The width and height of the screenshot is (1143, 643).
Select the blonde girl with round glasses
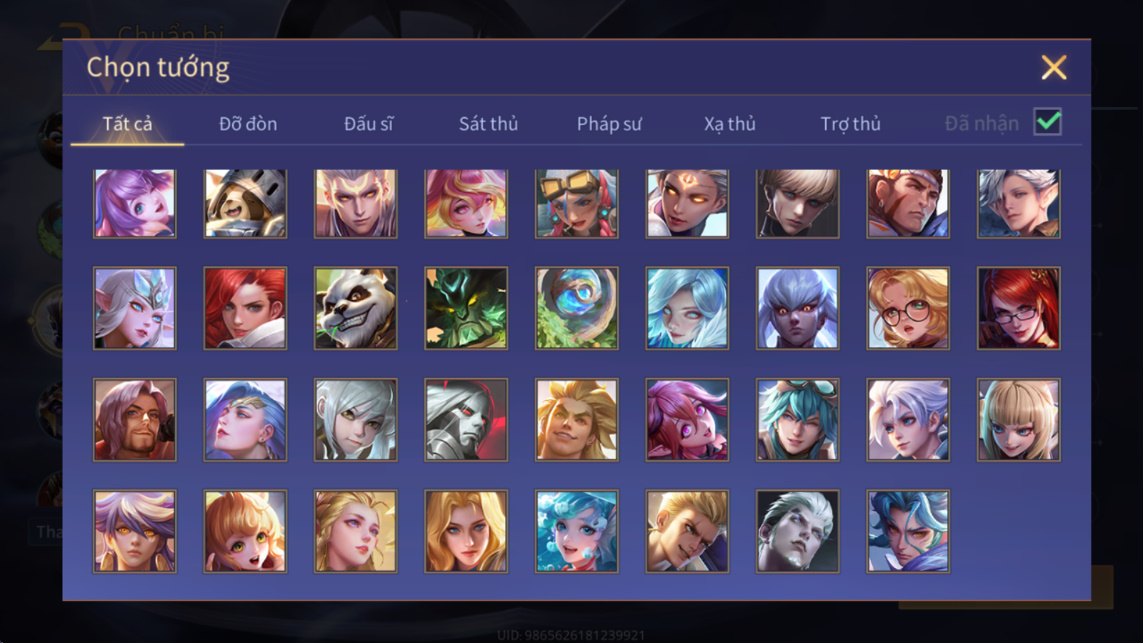point(908,308)
